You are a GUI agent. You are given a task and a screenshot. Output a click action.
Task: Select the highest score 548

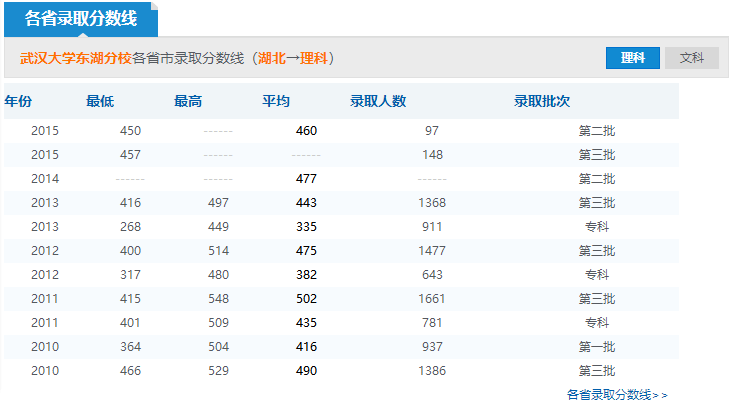(218, 299)
